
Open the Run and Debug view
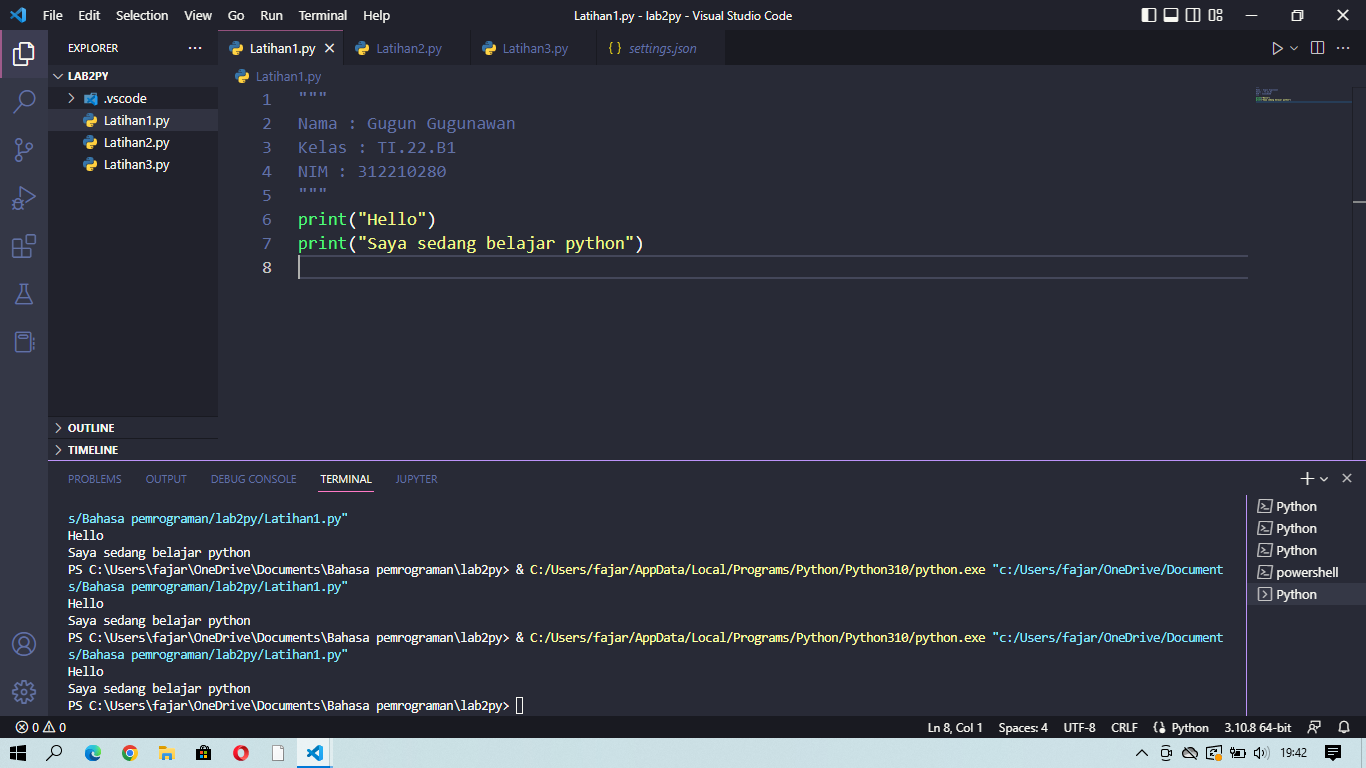[24, 198]
